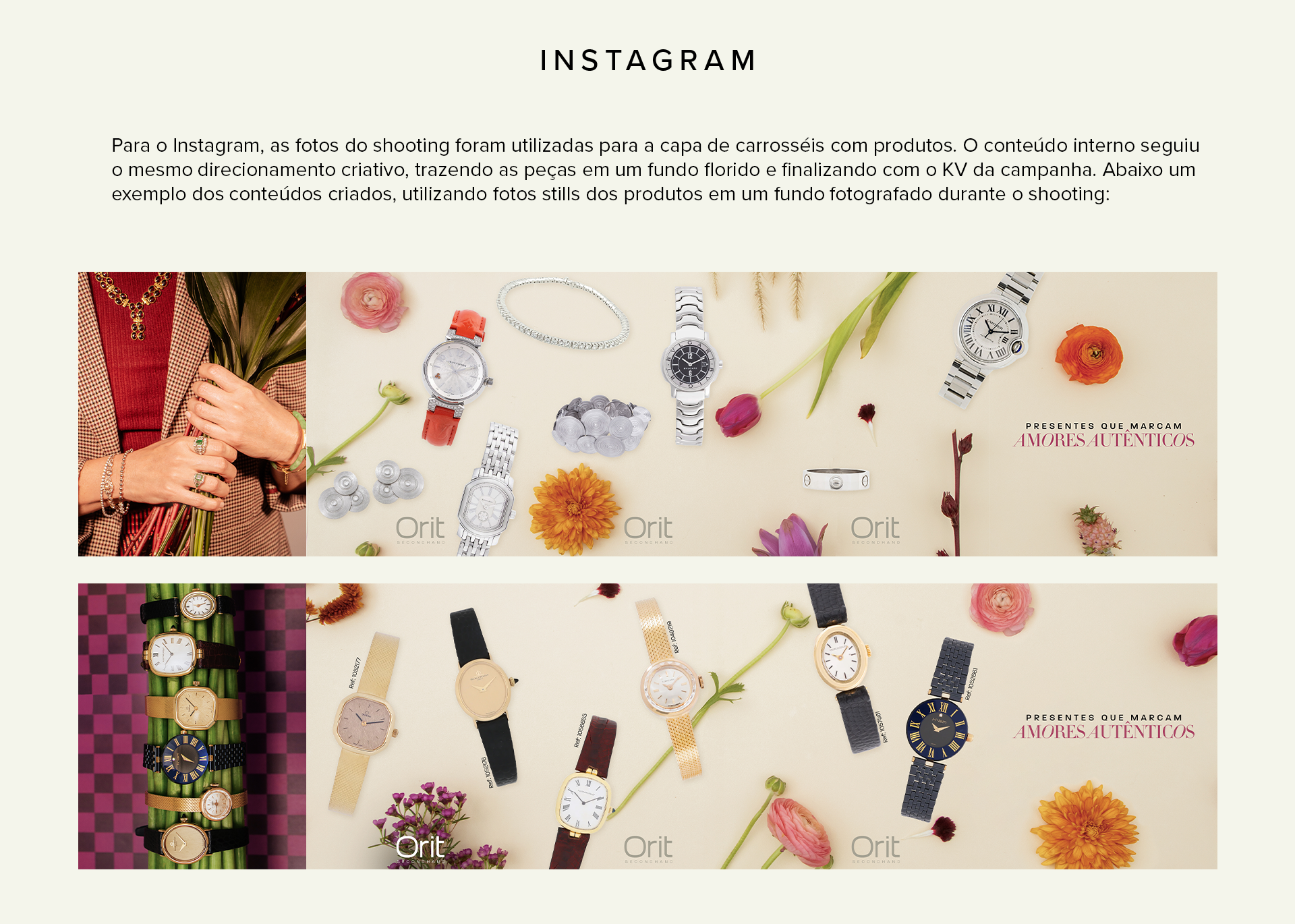Screen dimensions: 1295x924
Task: Open the stacked watches on asparagus cover photo
Action: click(192, 726)
